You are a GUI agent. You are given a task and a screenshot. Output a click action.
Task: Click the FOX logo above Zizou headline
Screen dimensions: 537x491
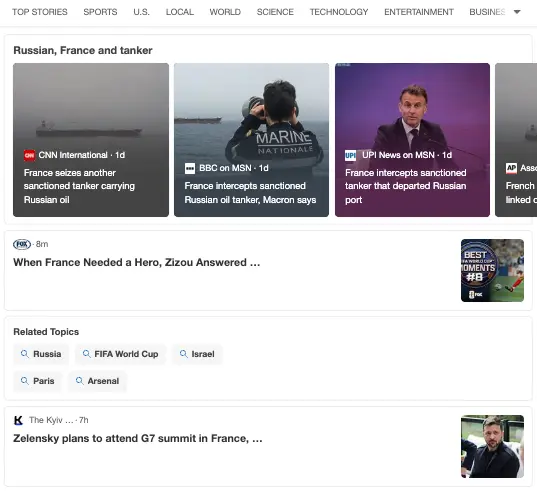pyautogui.click(x=22, y=244)
